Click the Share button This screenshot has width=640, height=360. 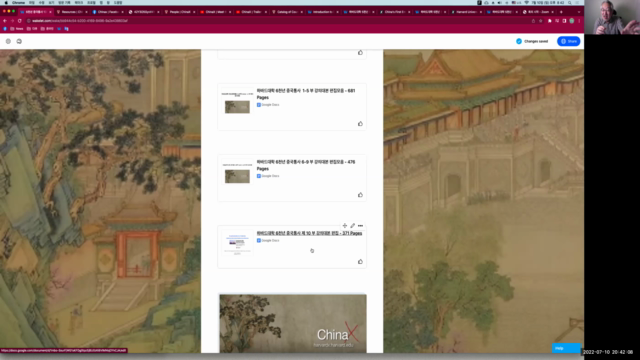point(569,41)
